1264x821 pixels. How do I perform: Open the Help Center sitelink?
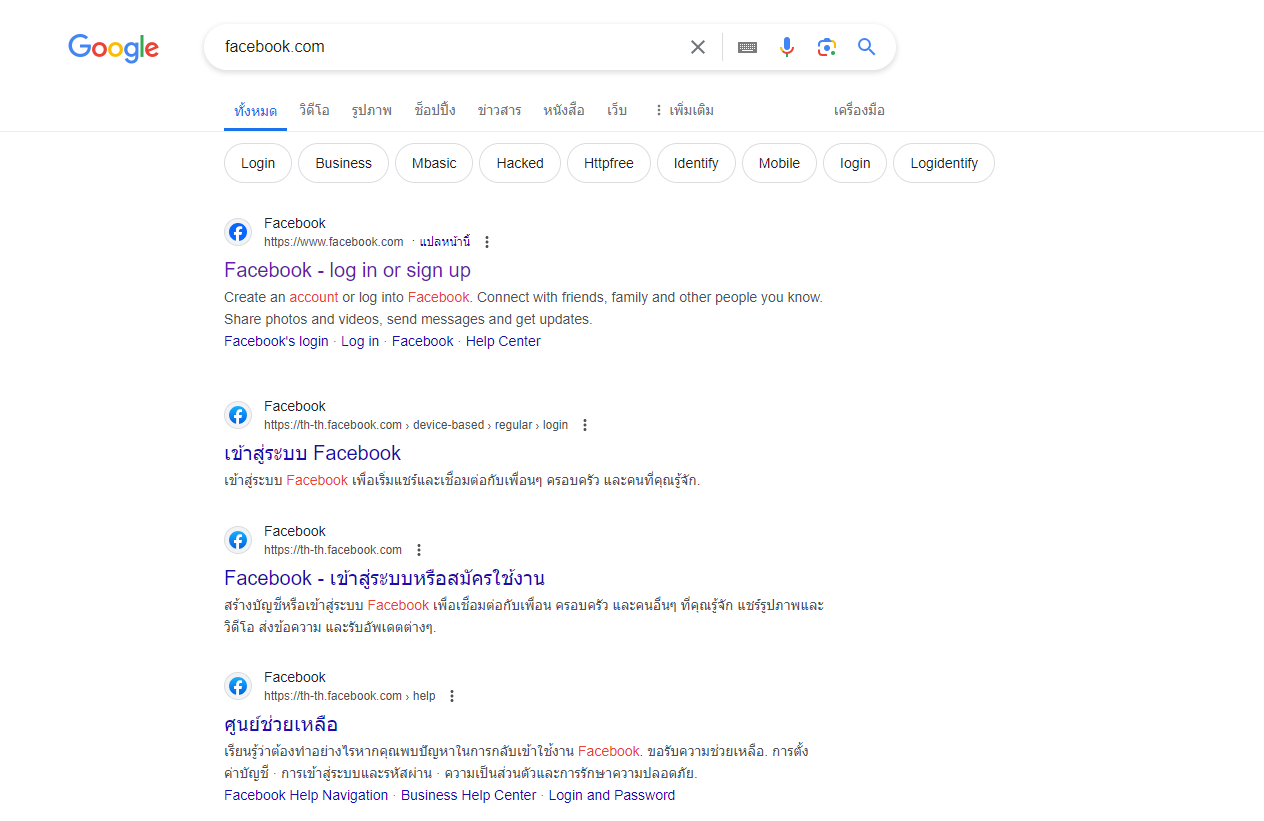point(503,341)
